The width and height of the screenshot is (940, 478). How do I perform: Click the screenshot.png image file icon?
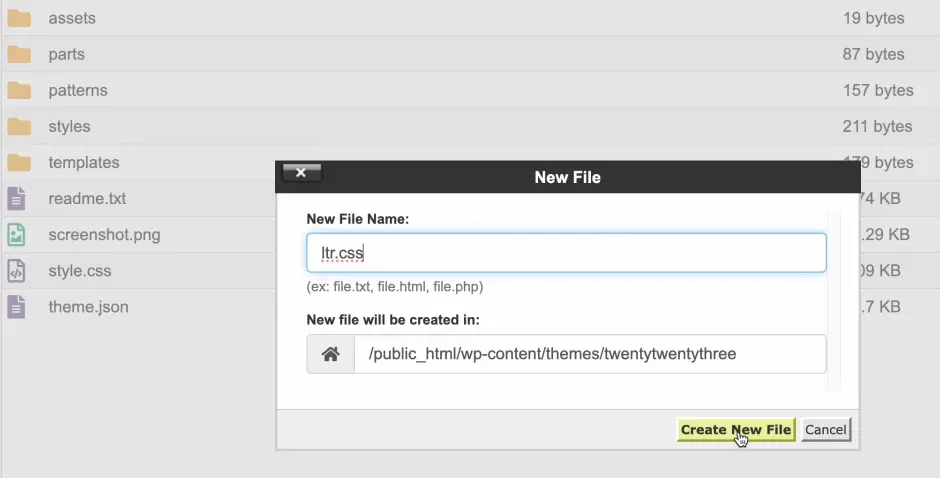click(16, 235)
